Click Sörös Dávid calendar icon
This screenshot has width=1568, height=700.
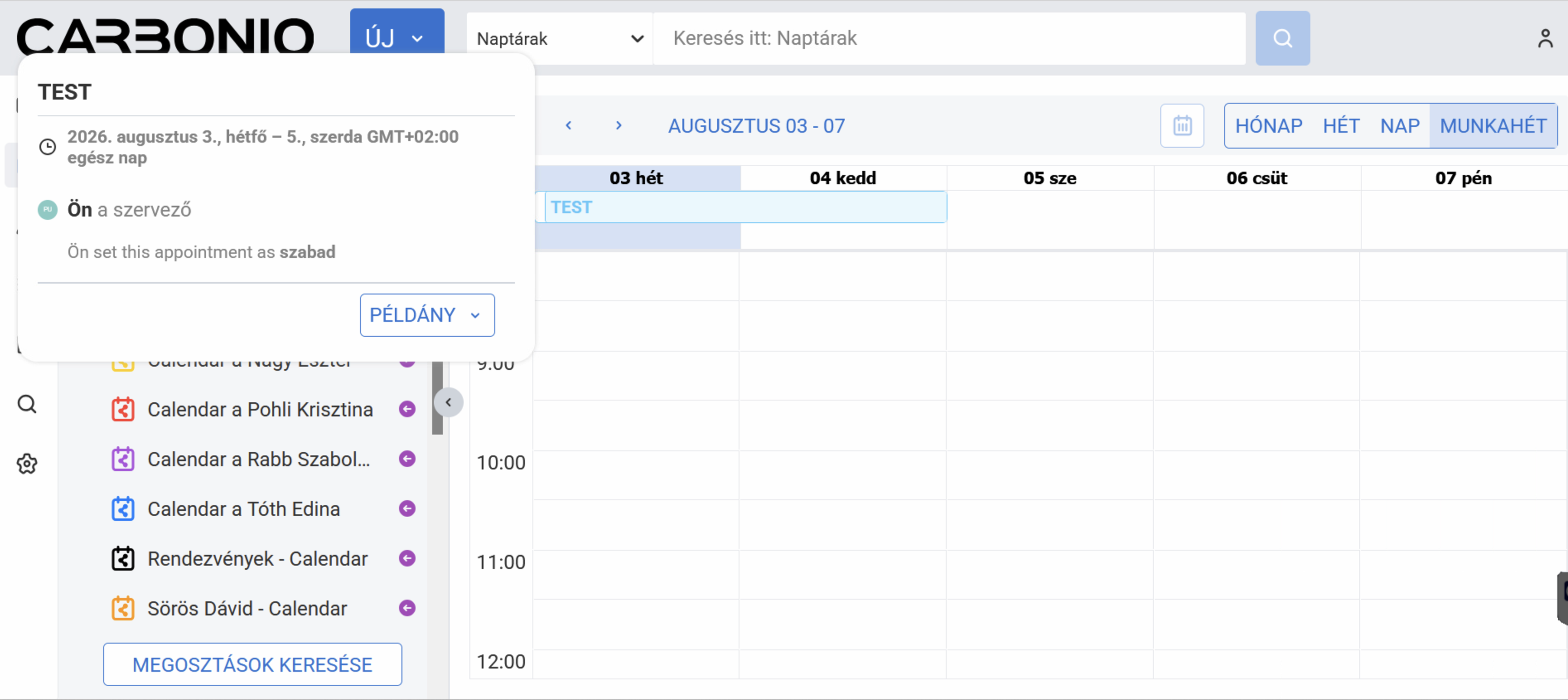[122, 609]
